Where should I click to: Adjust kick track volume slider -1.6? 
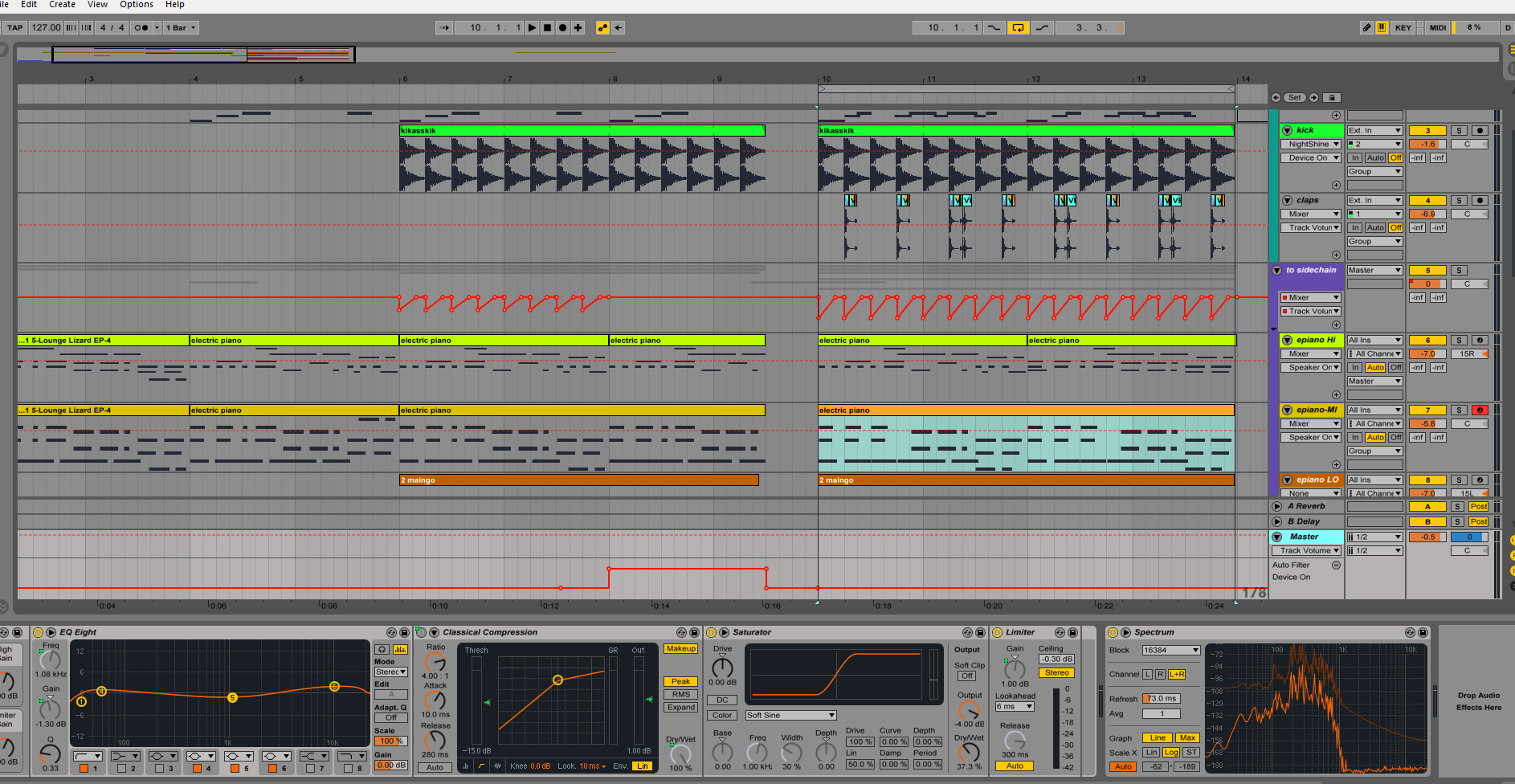1427,145
